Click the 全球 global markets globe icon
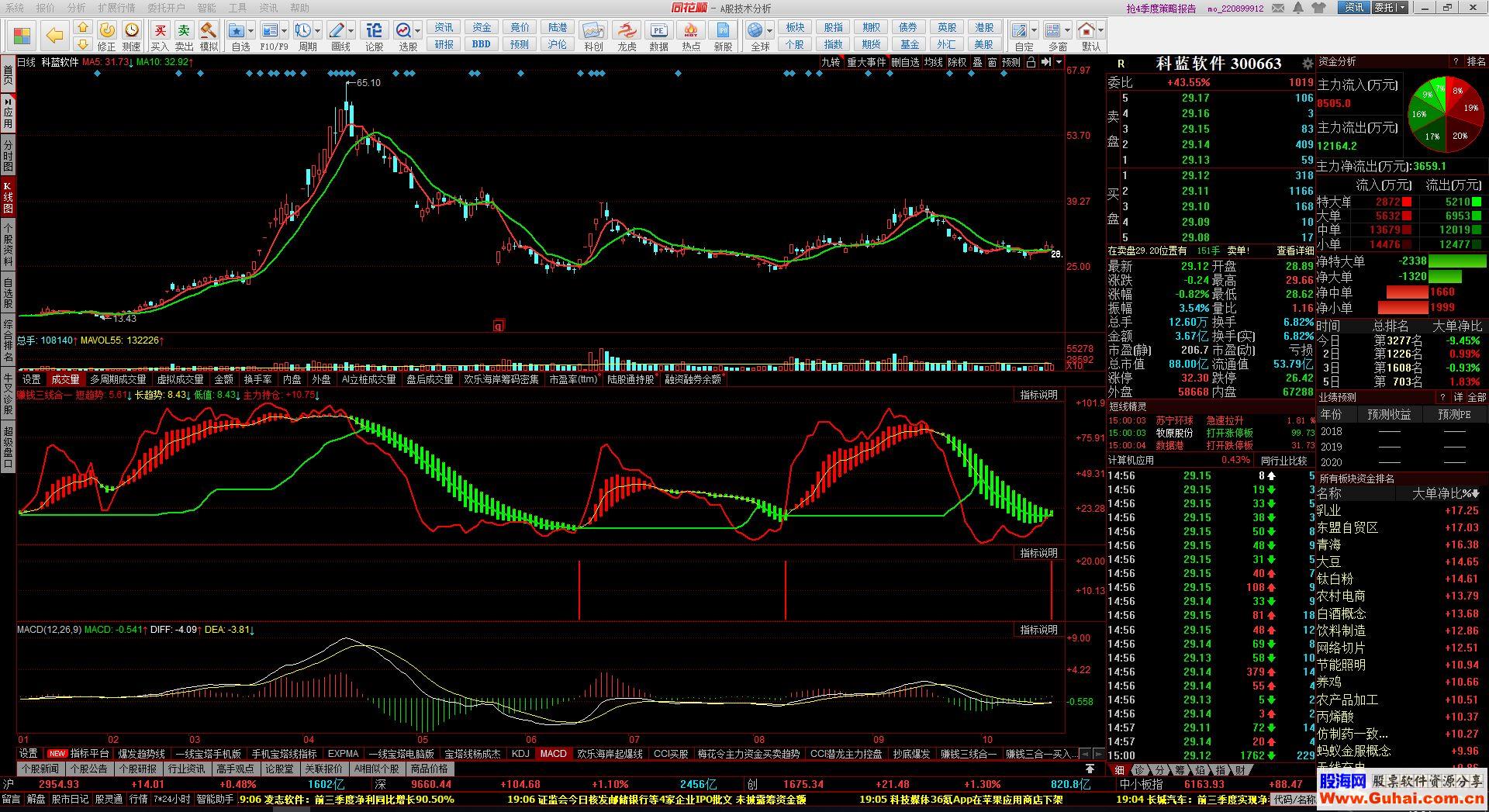This screenshot has height=812, width=1489. (x=755, y=30)
